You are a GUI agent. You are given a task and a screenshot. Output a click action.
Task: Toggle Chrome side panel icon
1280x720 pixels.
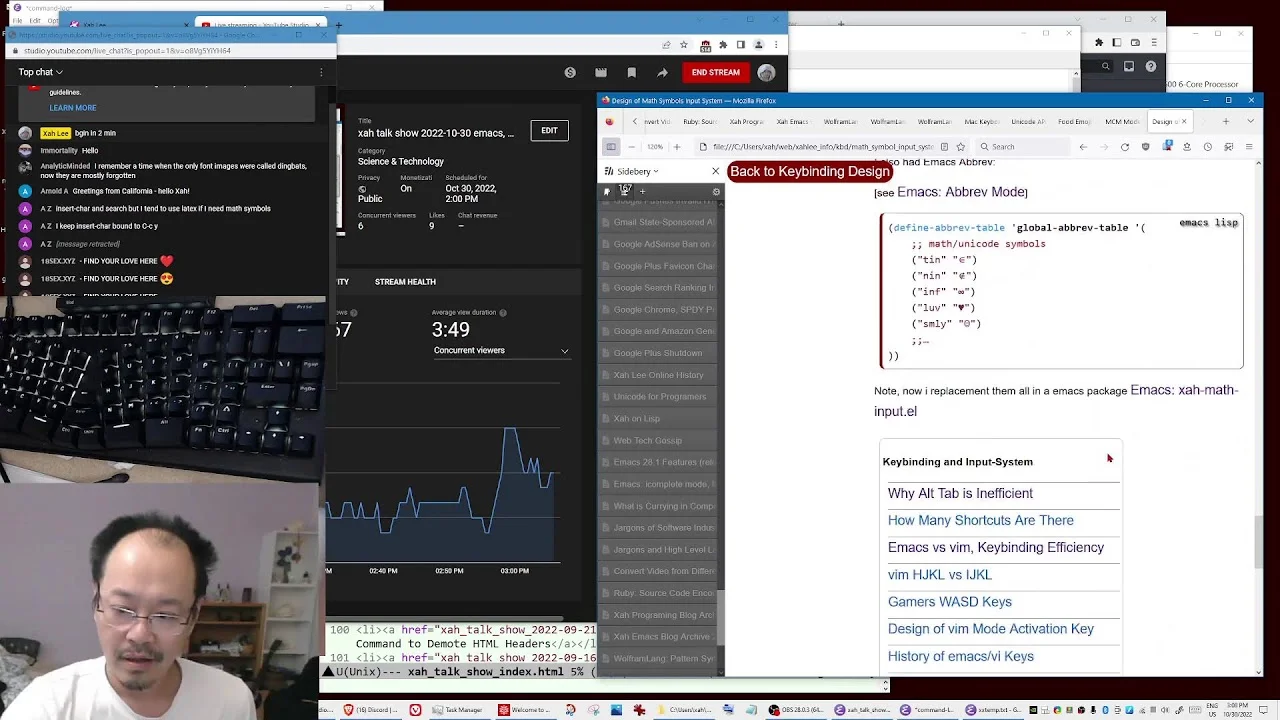(741, 44)
